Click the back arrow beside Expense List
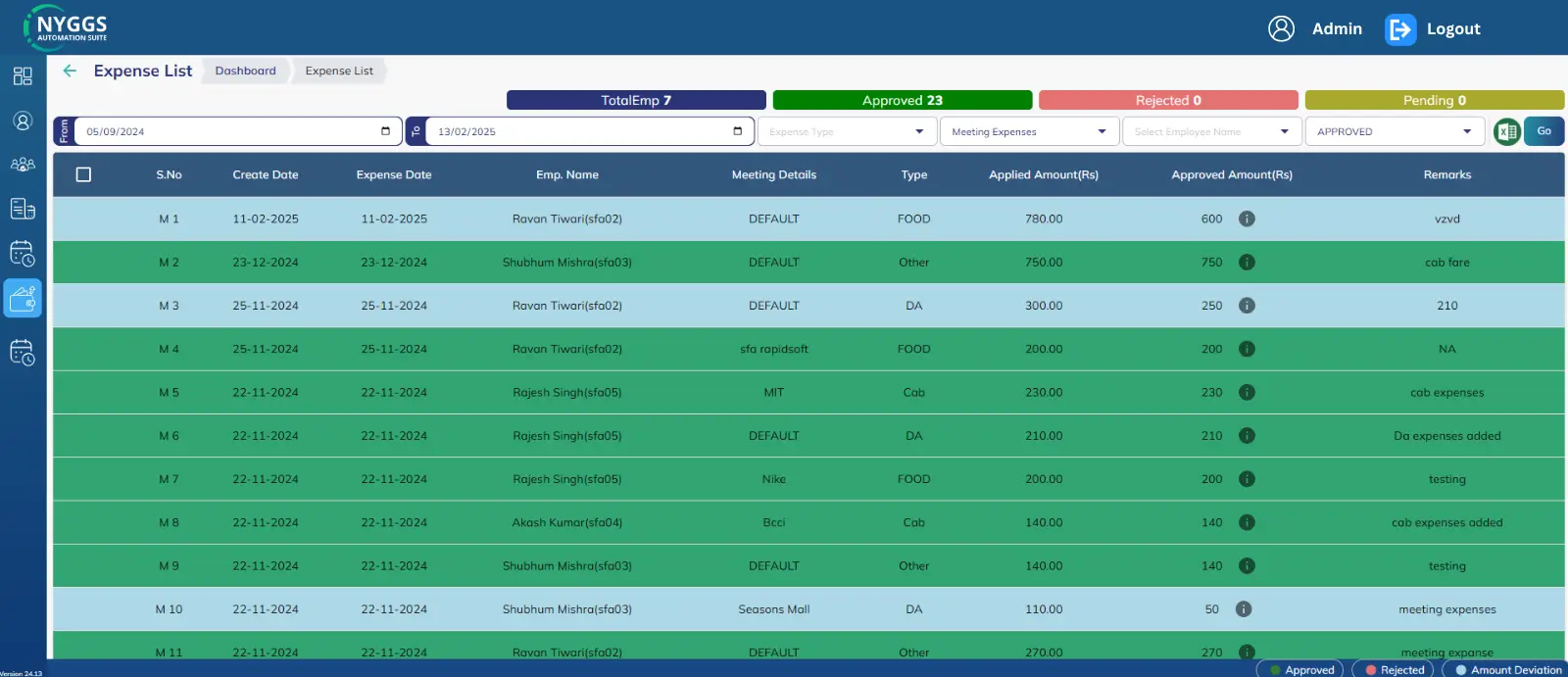 (70, 71)
